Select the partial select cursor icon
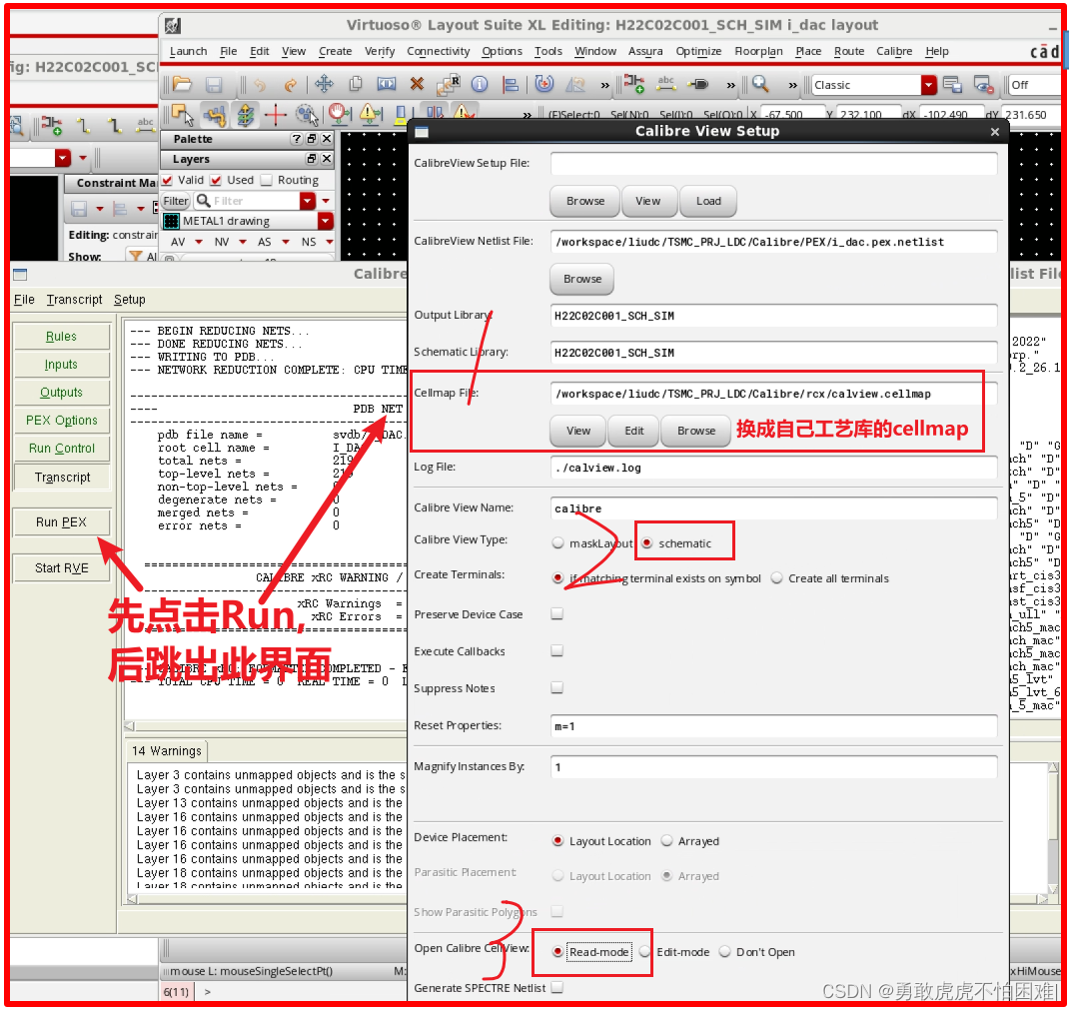The width and height of the screenshot is (1069, 1010). pyautogui.click(x=183, y=115)
